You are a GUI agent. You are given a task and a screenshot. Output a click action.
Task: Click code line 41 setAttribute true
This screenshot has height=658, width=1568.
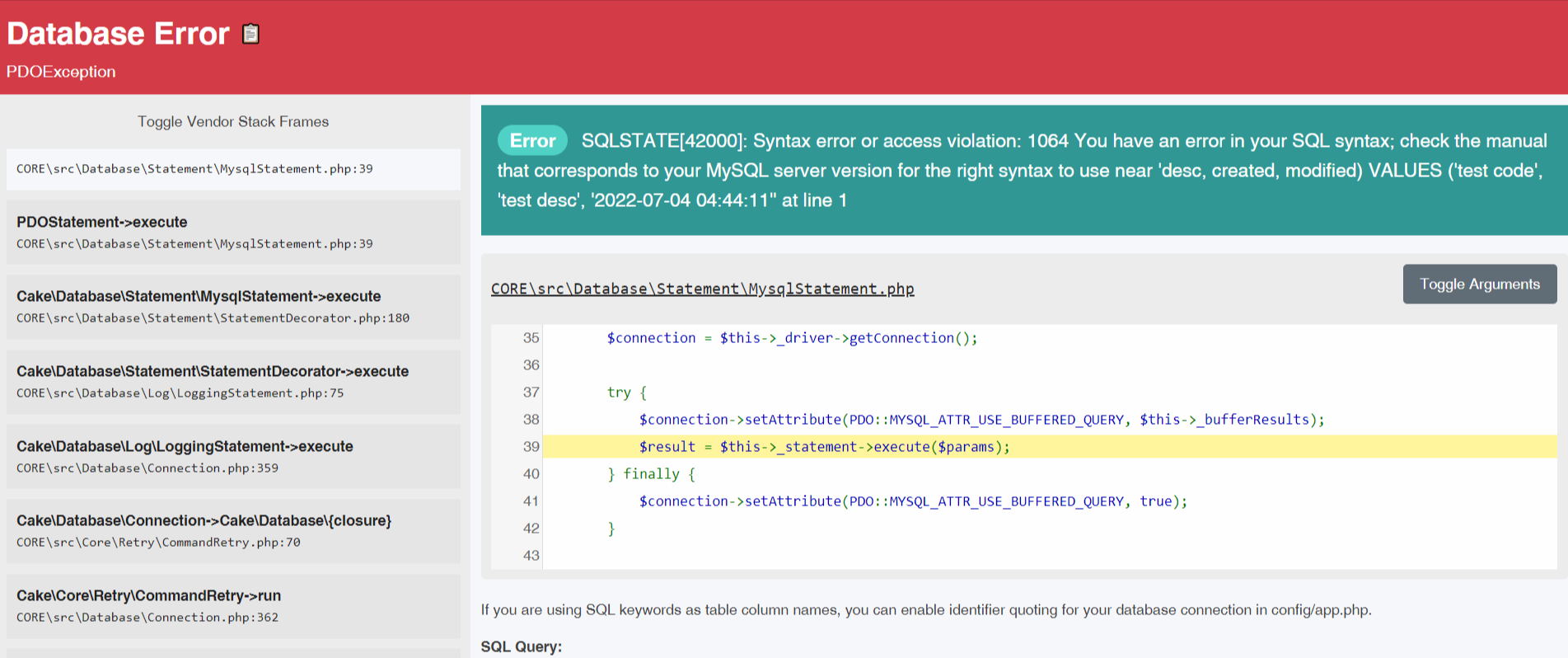coord(913,501)
